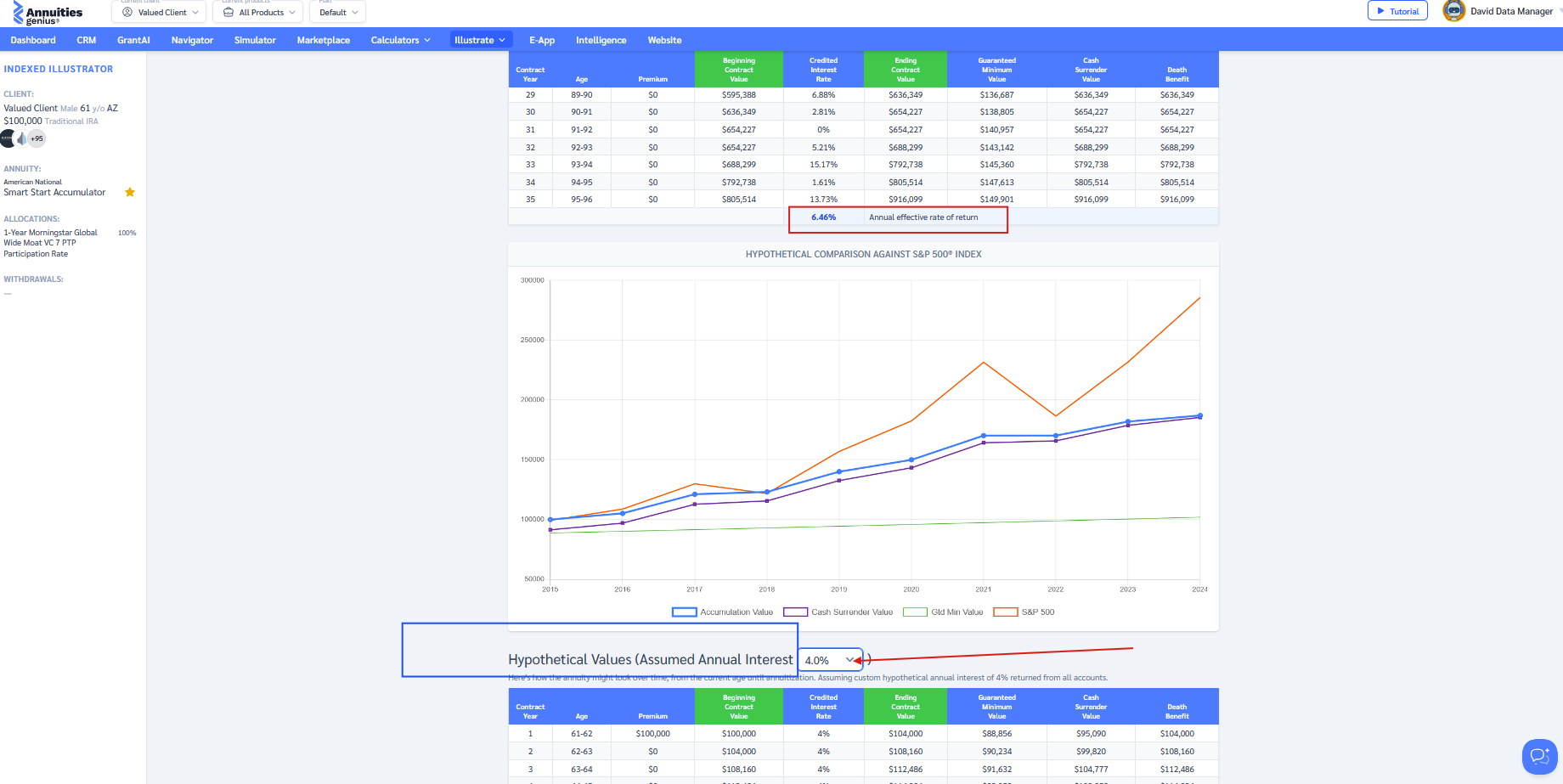Click the 1-Year Morningstar Global Wide Moat allocation

pyautogui.click(x=51, y=243)
